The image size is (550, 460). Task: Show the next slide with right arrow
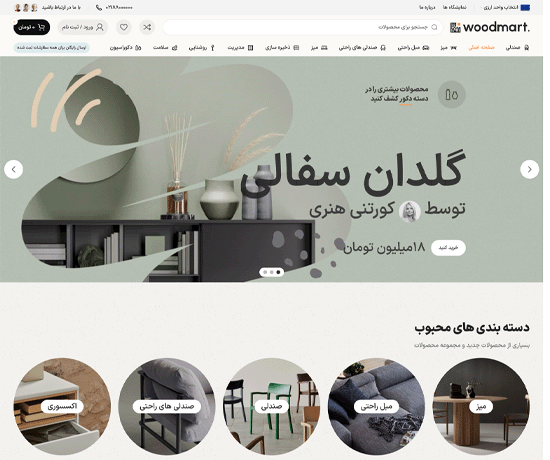coord(529,169)
